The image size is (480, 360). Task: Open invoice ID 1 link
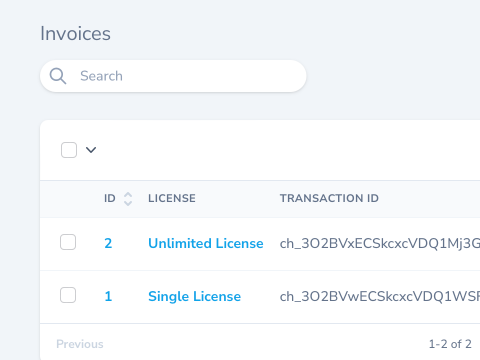[108, 296]
